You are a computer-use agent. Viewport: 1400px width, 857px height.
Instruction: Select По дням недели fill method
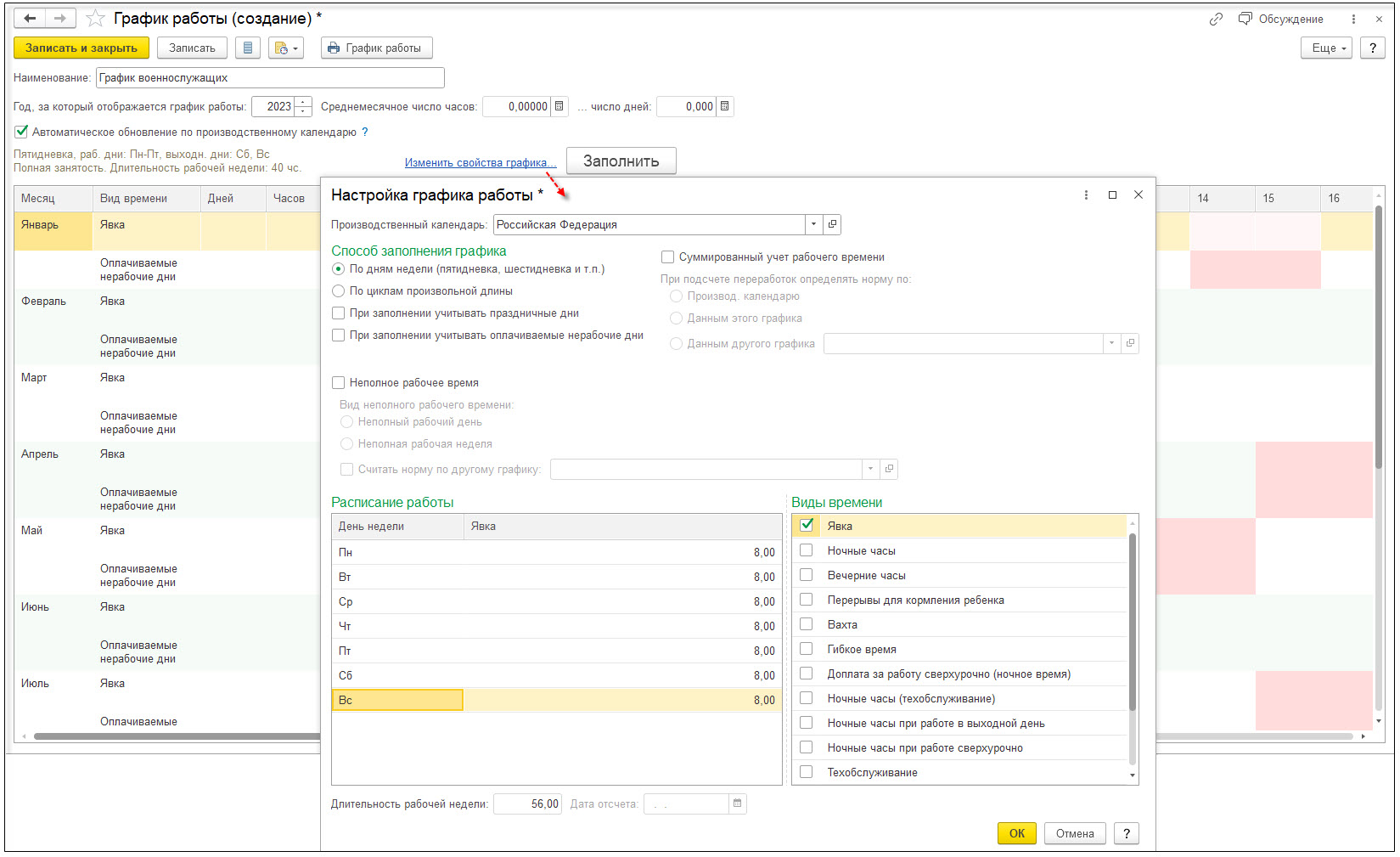[338, 269]
